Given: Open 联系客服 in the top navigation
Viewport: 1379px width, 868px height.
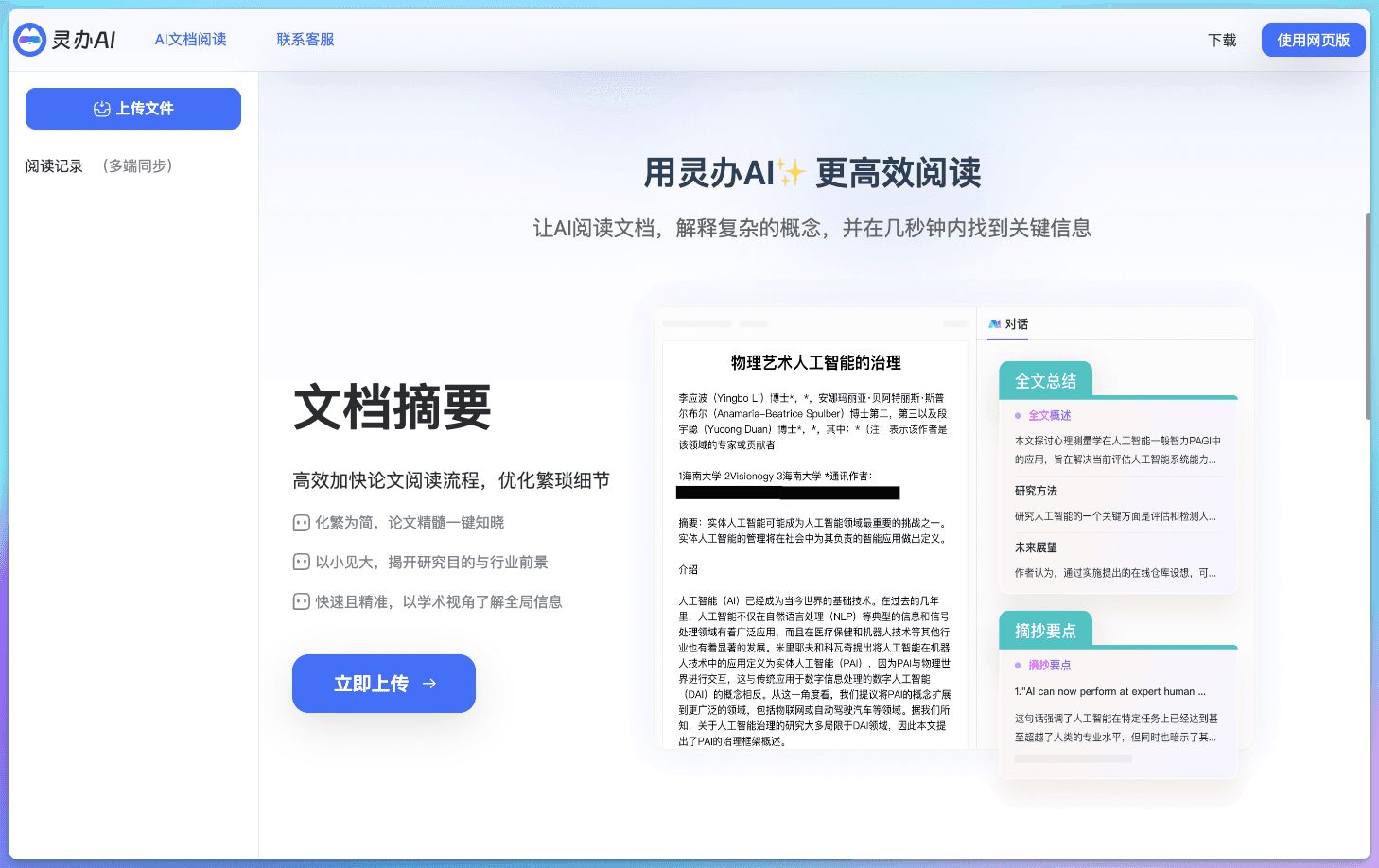Looking at the screenshot, I should [305, 40].
